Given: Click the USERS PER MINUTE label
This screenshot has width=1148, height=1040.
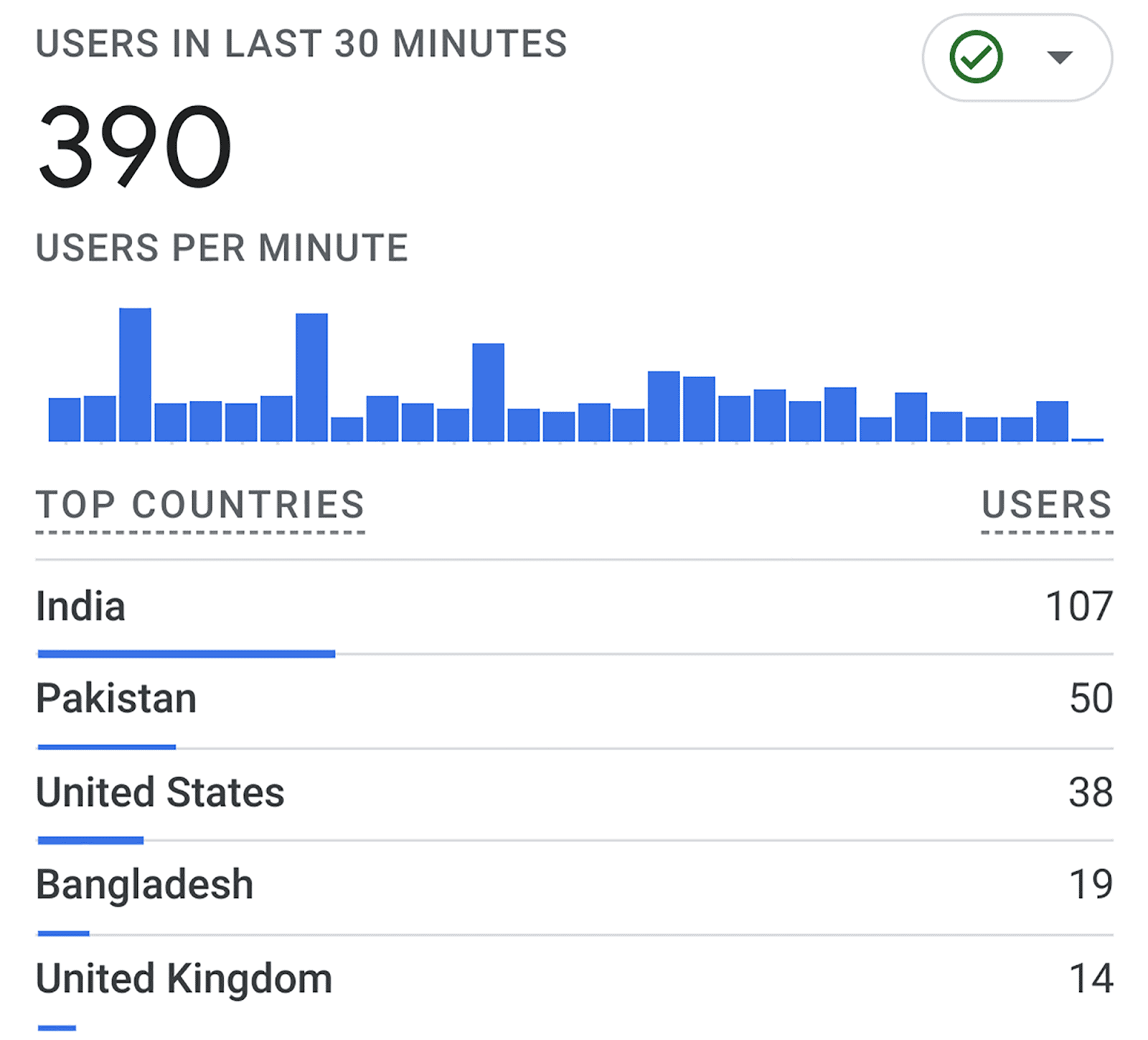Looking at the screenshot, I should click(222, 248).
